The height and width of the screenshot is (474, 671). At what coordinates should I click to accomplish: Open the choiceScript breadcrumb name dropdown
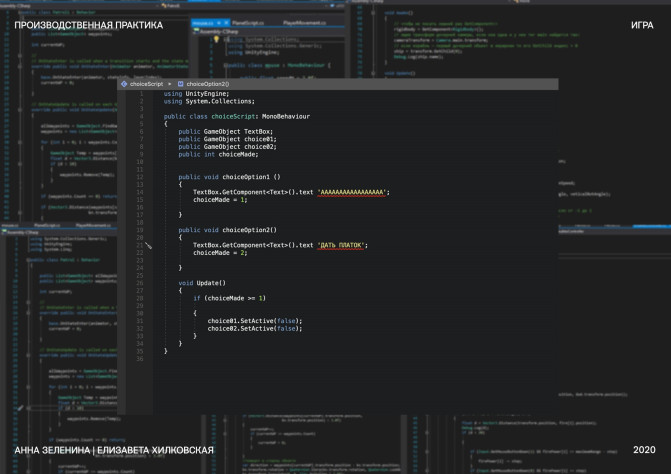[x=146, y=84]
